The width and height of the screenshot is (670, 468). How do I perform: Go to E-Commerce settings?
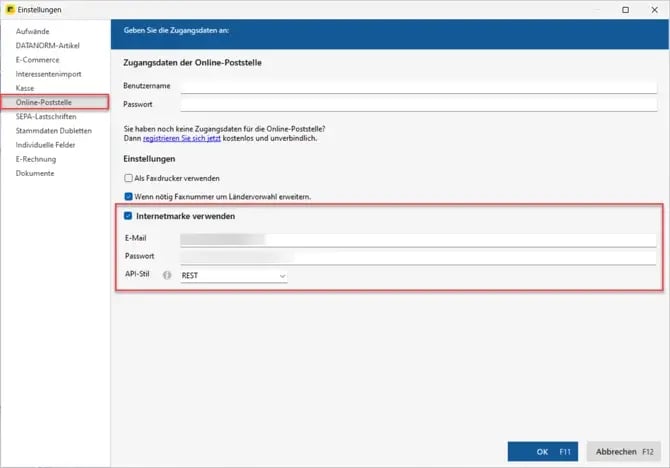pos(39,59)
